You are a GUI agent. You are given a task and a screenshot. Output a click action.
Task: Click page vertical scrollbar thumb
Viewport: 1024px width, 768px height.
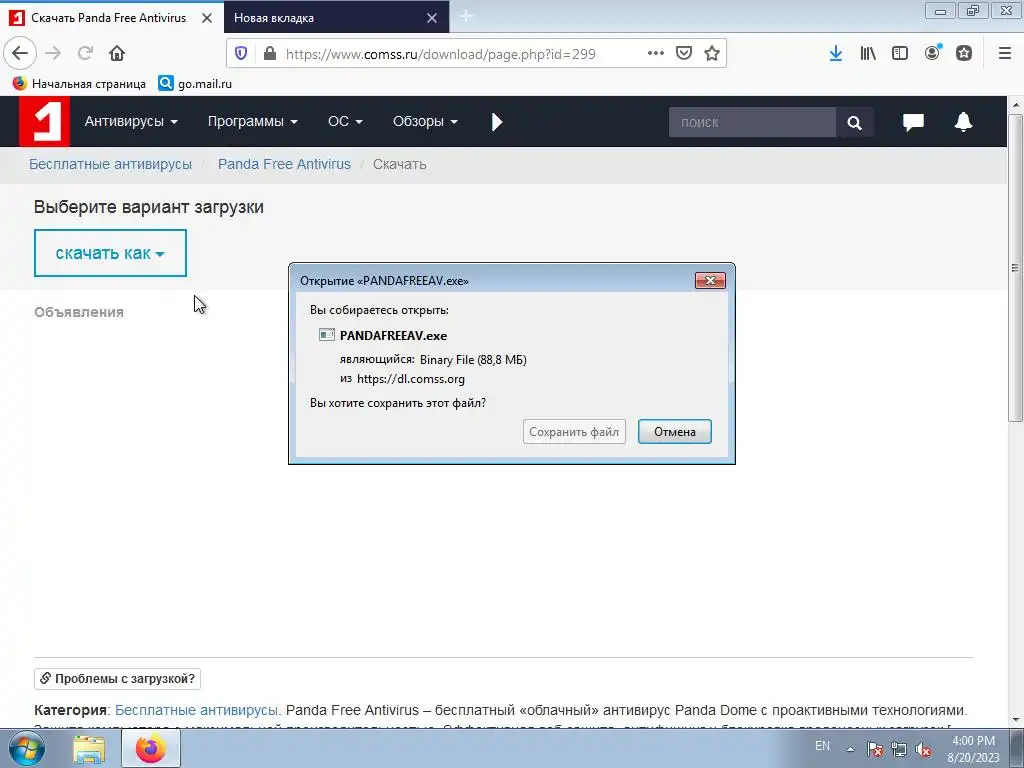(x=1016, y=268)
